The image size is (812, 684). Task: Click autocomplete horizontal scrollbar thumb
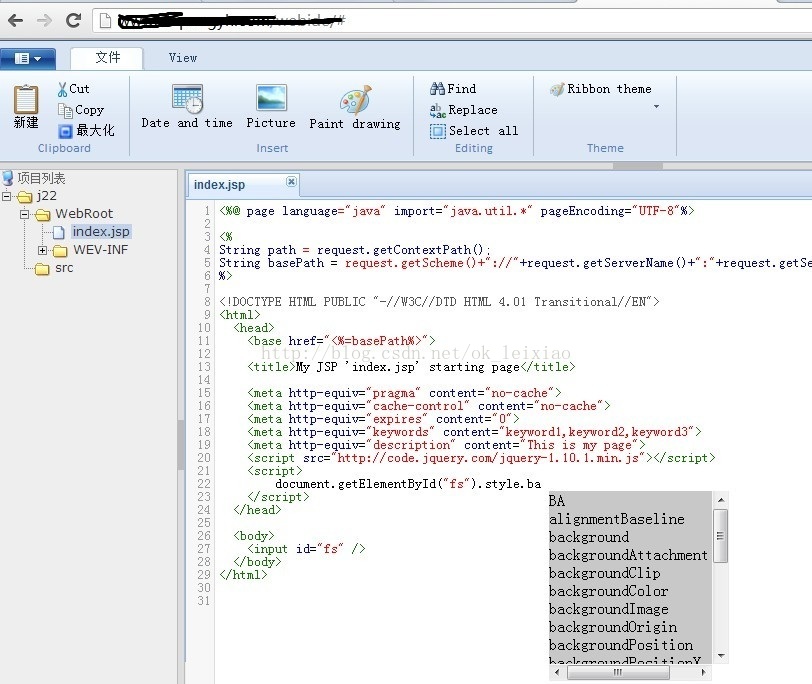(618, 673)
